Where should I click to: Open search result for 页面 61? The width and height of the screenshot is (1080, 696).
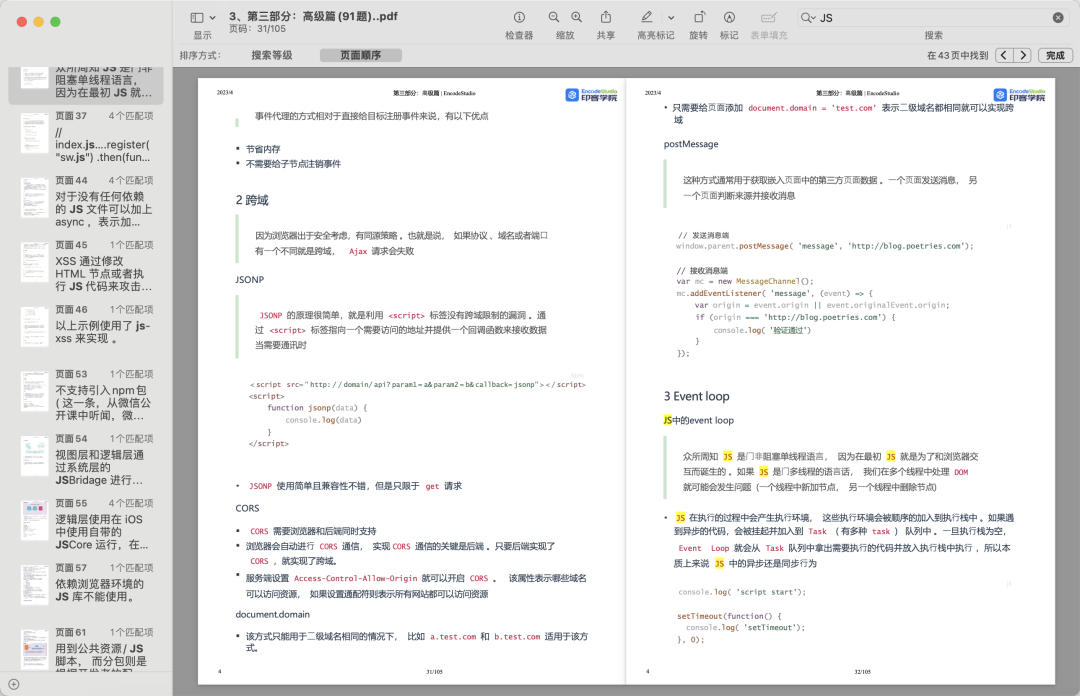pyautogui.click(x=86, y=648)
